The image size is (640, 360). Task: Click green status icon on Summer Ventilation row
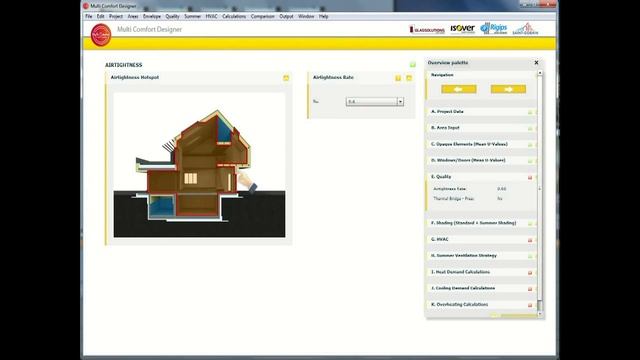tap(530, 256)
